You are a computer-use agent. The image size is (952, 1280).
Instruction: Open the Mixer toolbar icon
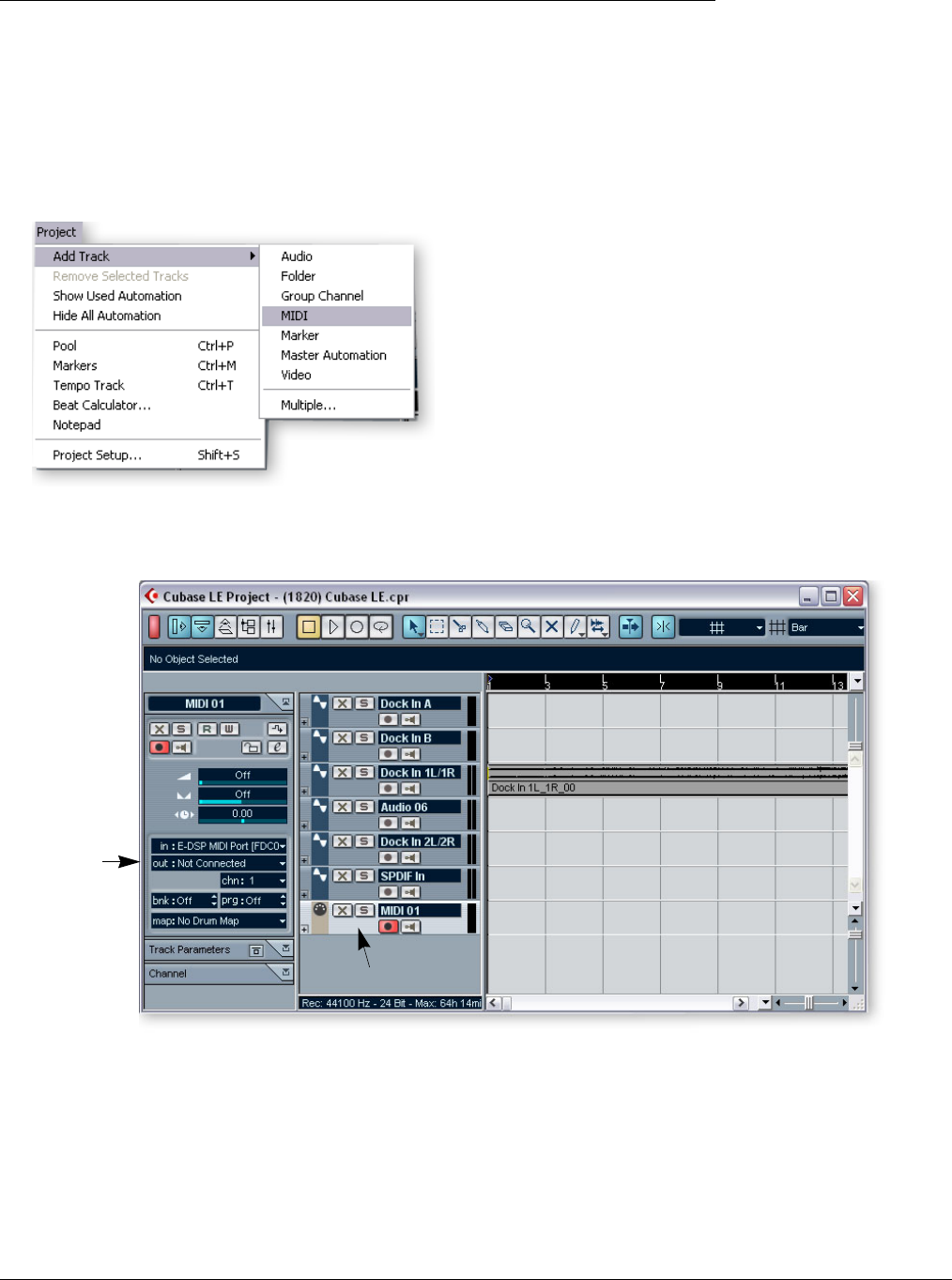coord(271,627)
